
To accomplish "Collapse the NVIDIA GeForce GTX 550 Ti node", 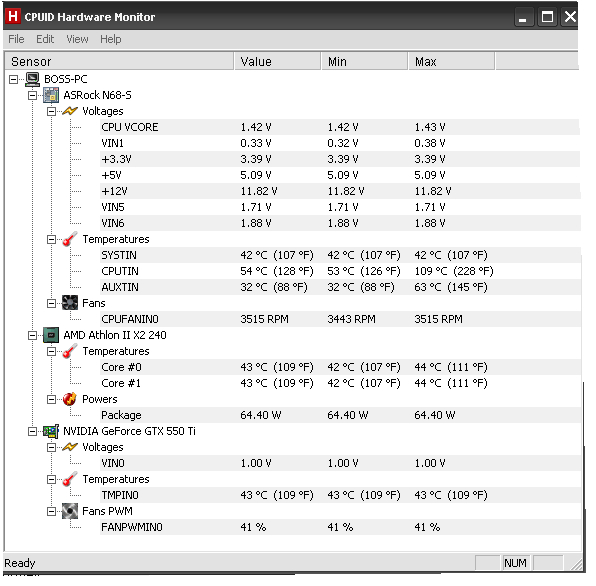I will point(32,431).
